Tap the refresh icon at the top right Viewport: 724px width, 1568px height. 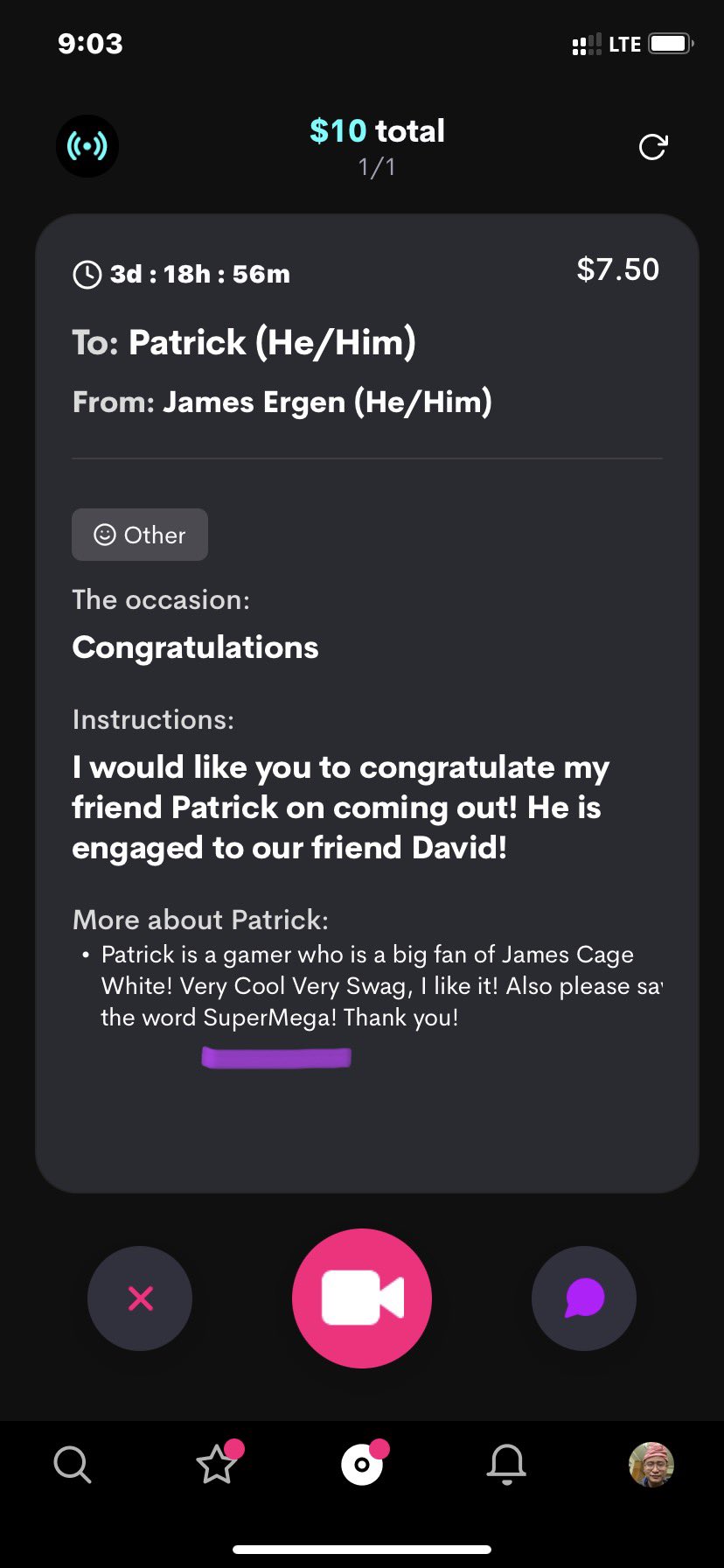point(652,147)
